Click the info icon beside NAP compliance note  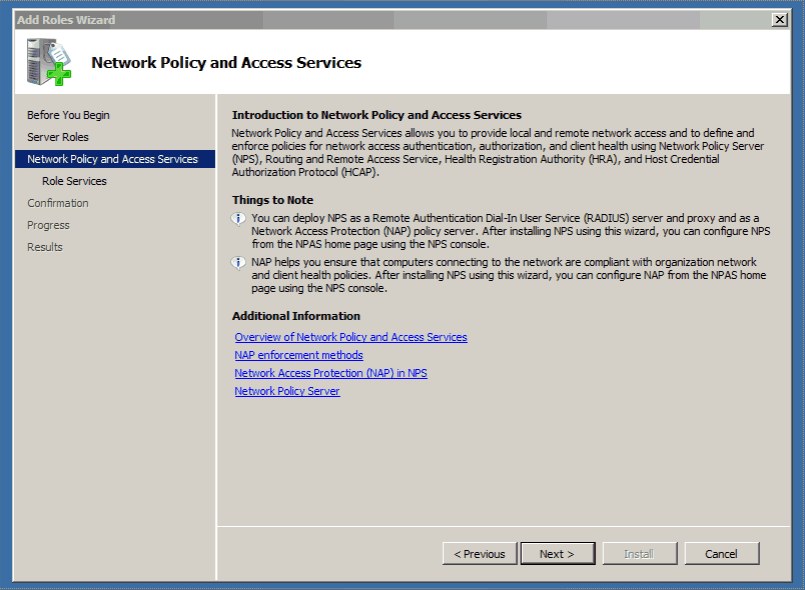point(238,263)
